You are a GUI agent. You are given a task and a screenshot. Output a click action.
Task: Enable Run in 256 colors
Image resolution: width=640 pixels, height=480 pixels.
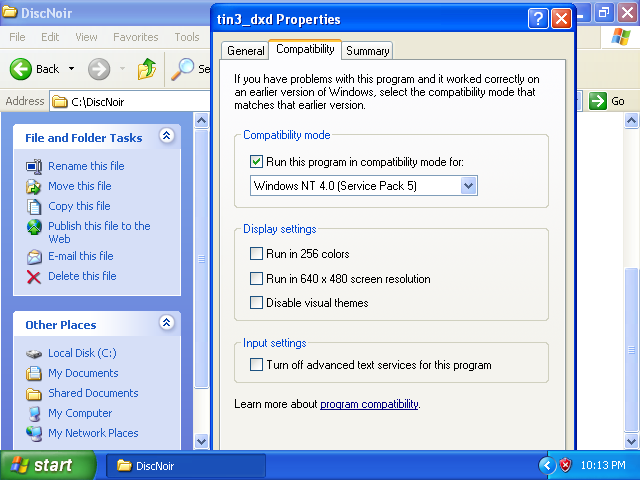(256, 253)
